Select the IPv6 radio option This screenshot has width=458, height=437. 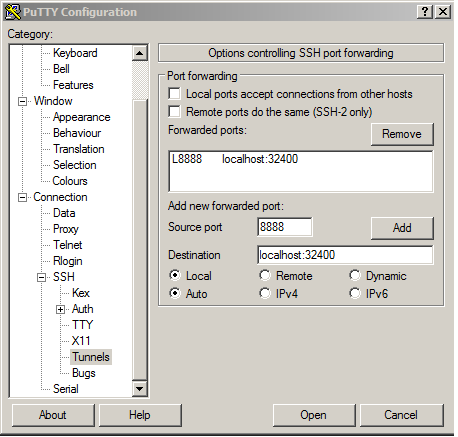355,293
